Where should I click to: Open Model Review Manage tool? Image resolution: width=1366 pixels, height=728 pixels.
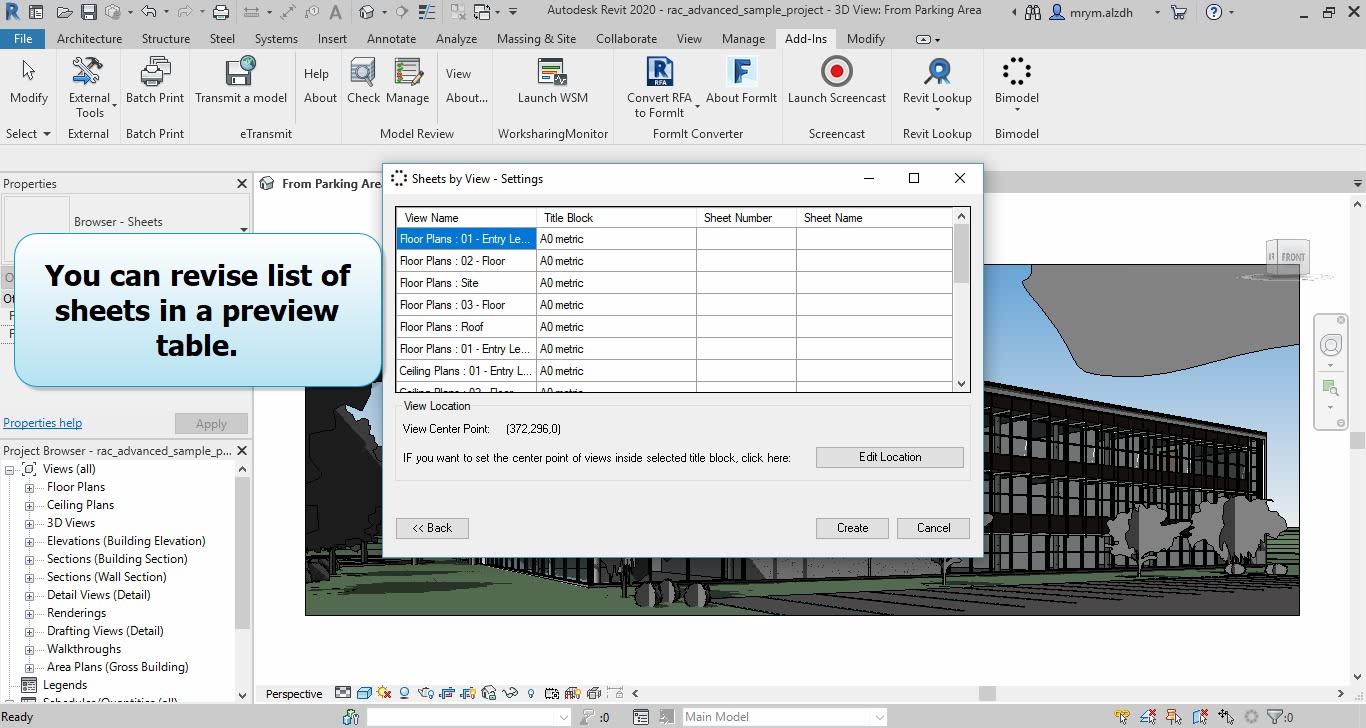click(407, 73)
